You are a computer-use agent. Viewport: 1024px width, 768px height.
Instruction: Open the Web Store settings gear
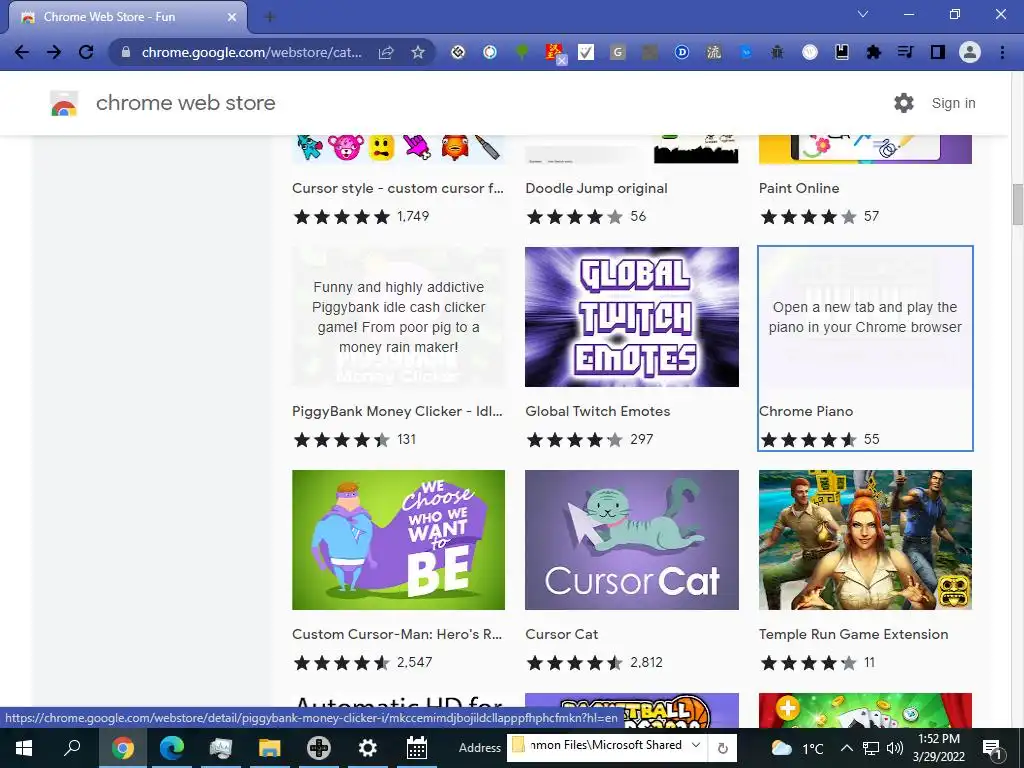(x=904, y=103)
